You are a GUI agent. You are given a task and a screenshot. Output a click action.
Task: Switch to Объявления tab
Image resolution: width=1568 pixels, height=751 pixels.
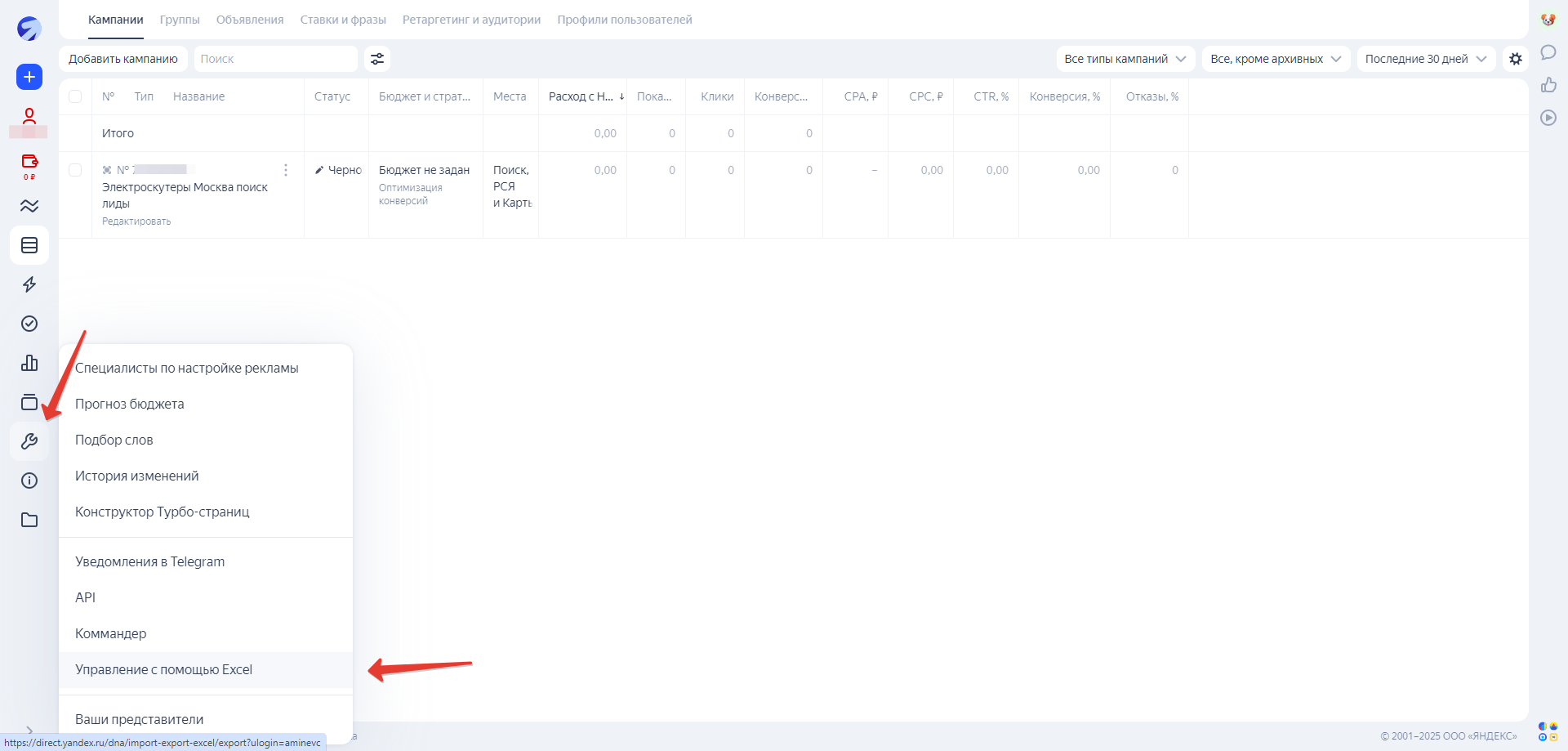pyautogui.click(x=250, y=20)
